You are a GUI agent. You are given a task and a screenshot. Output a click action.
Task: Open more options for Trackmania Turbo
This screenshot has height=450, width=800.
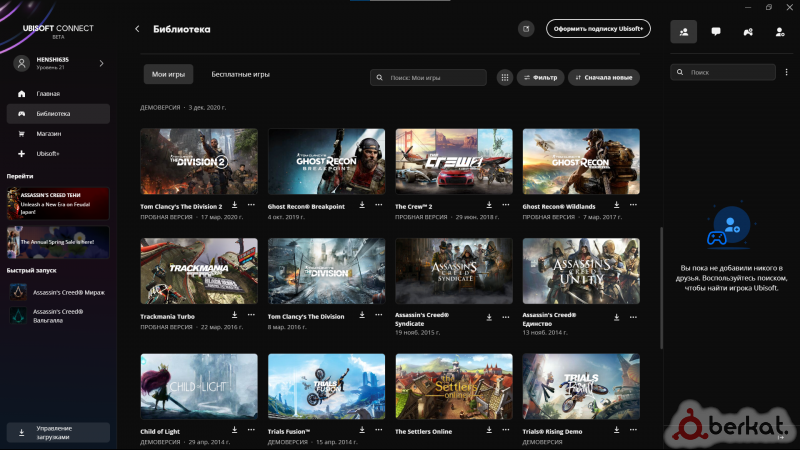(251, 315)
